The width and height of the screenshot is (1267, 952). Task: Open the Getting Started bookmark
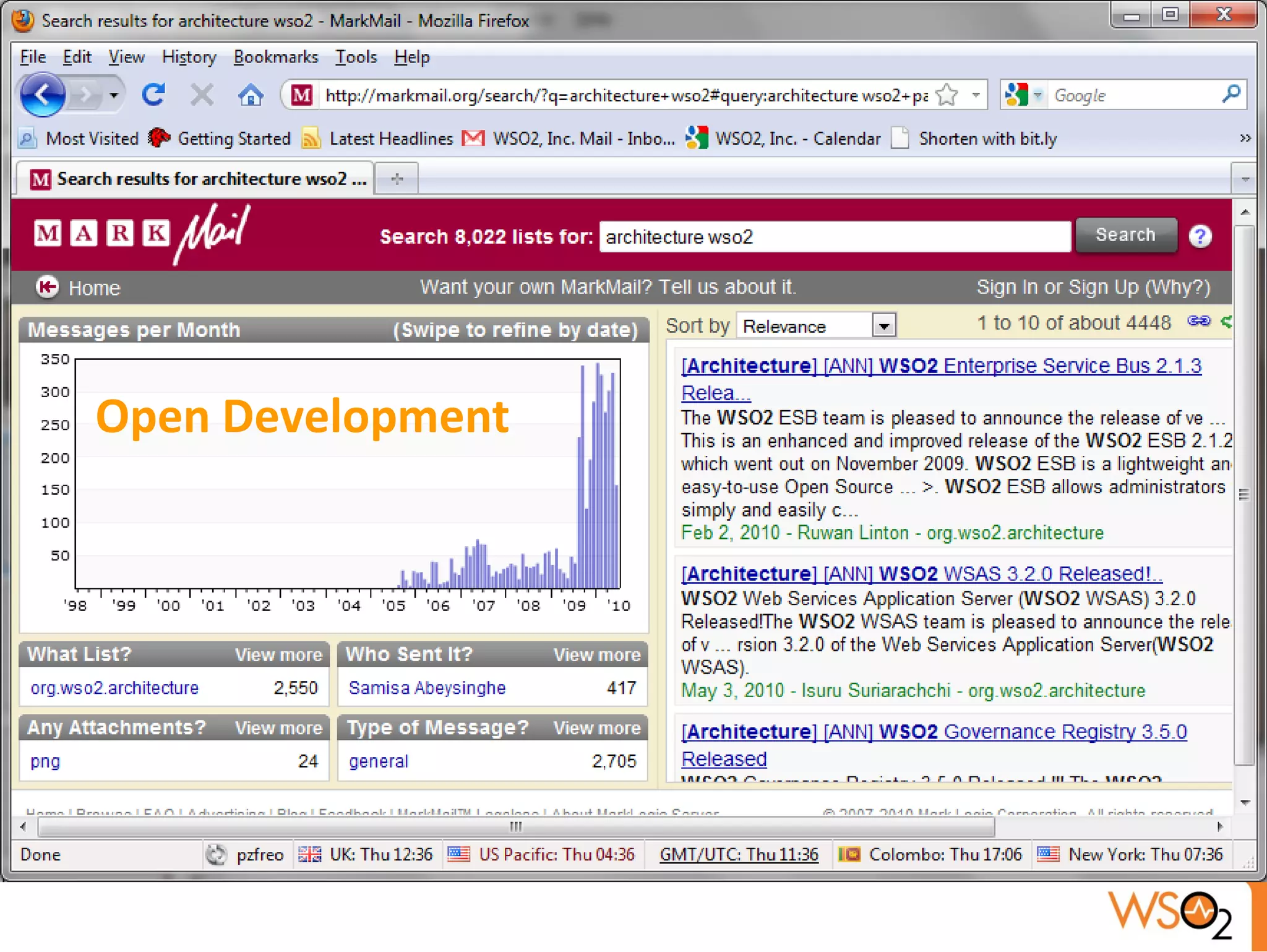pyautogui.click(x=220, y=139)
